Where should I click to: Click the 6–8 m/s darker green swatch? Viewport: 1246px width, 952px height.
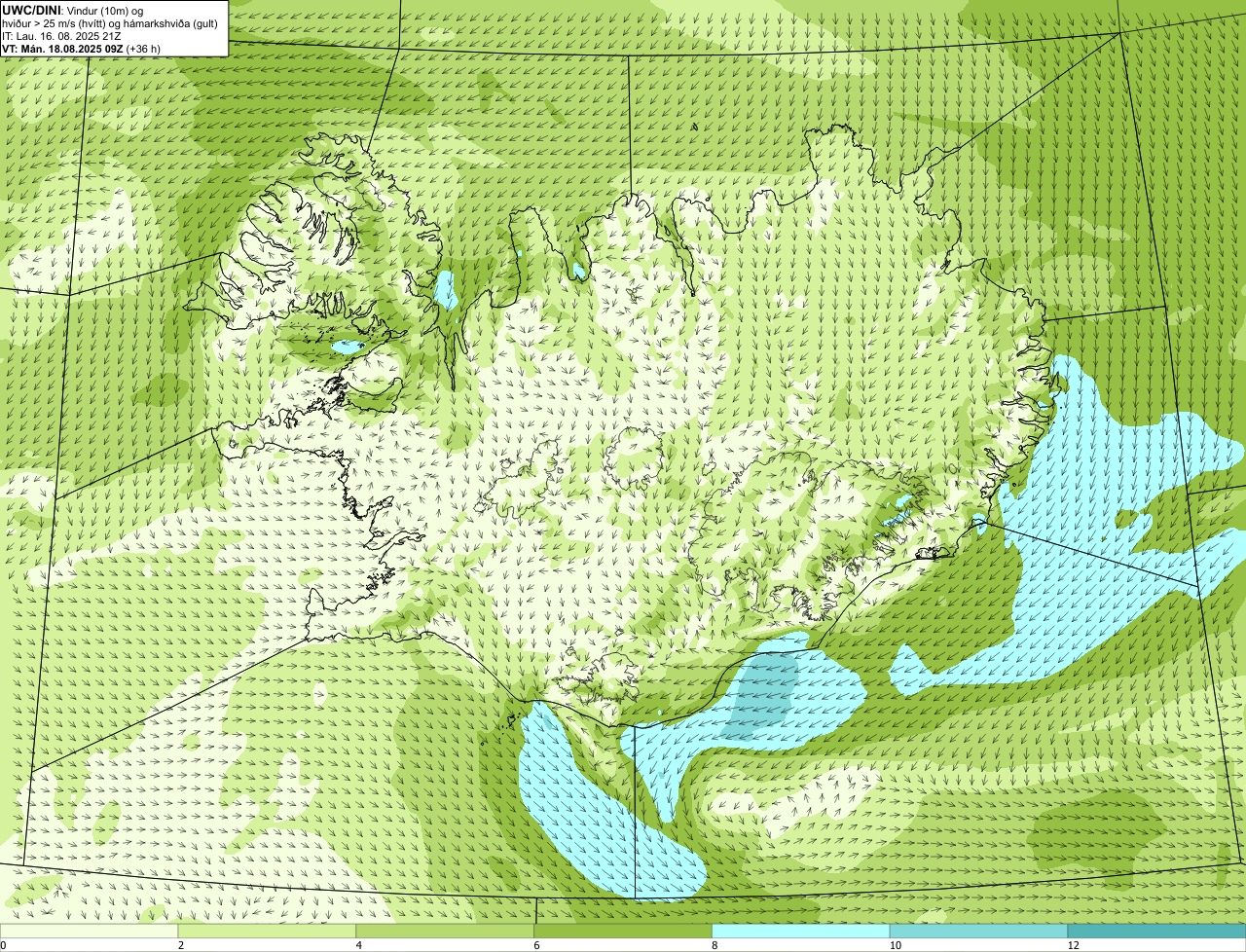[x=623, y=931]
